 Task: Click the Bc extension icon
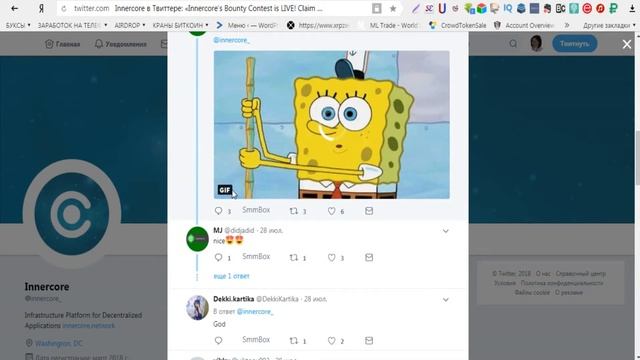coord(560,8)
